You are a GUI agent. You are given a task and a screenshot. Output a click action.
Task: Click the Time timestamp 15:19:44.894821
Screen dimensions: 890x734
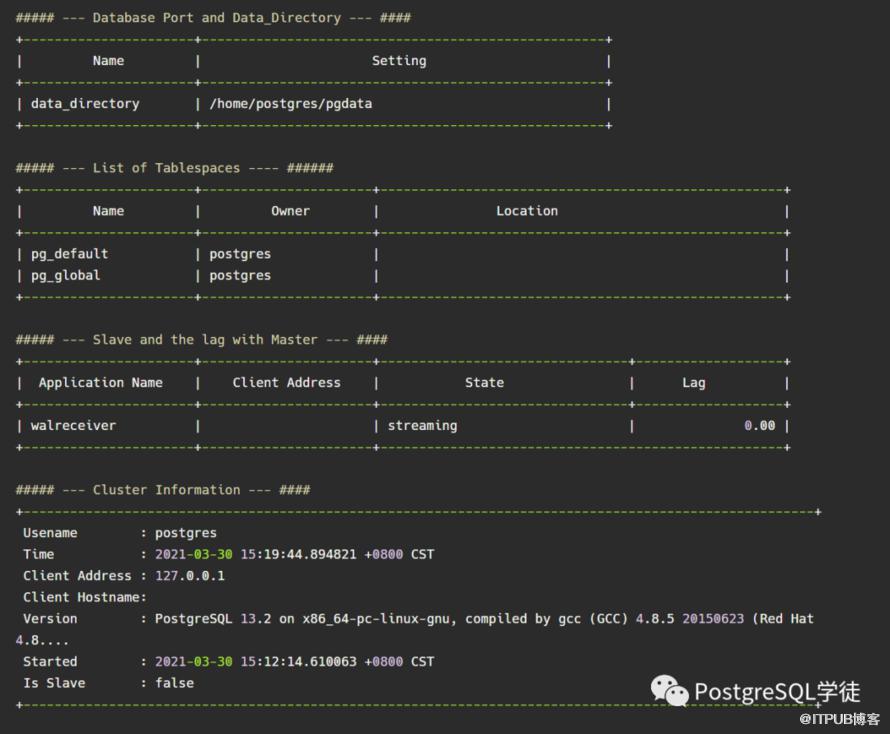click(298, 554)
